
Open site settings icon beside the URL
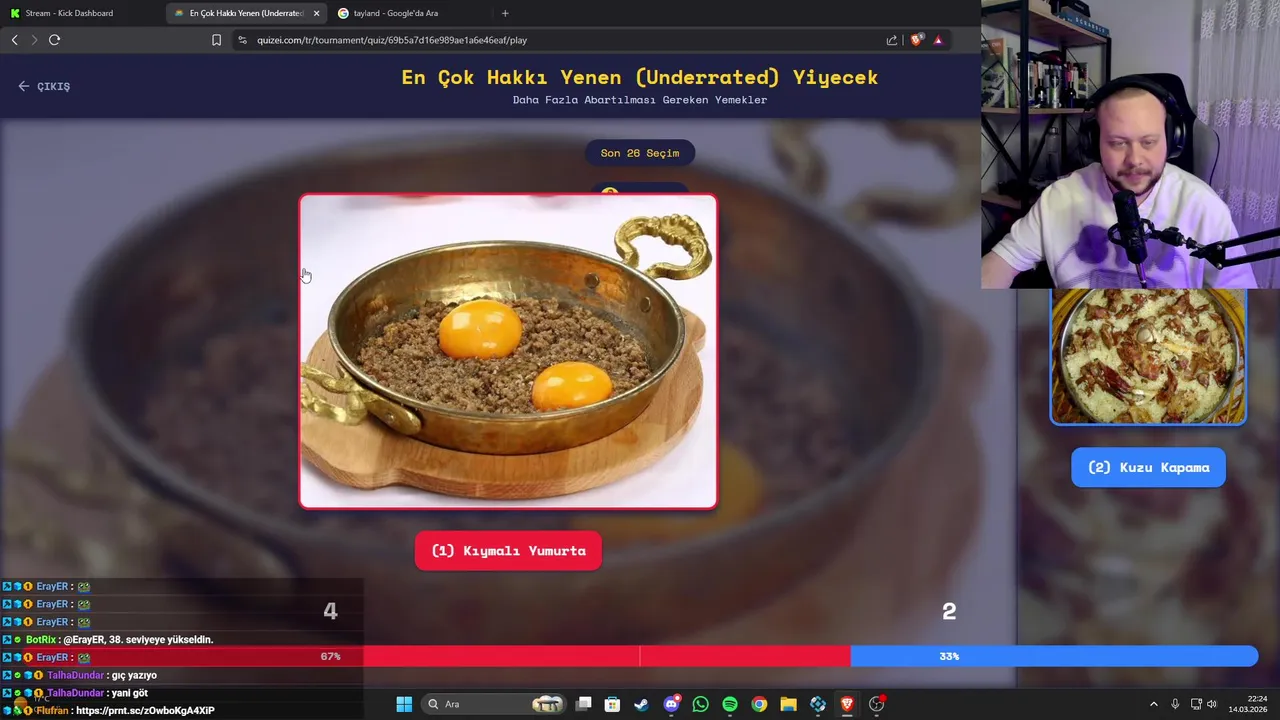[x=242, y=40]
